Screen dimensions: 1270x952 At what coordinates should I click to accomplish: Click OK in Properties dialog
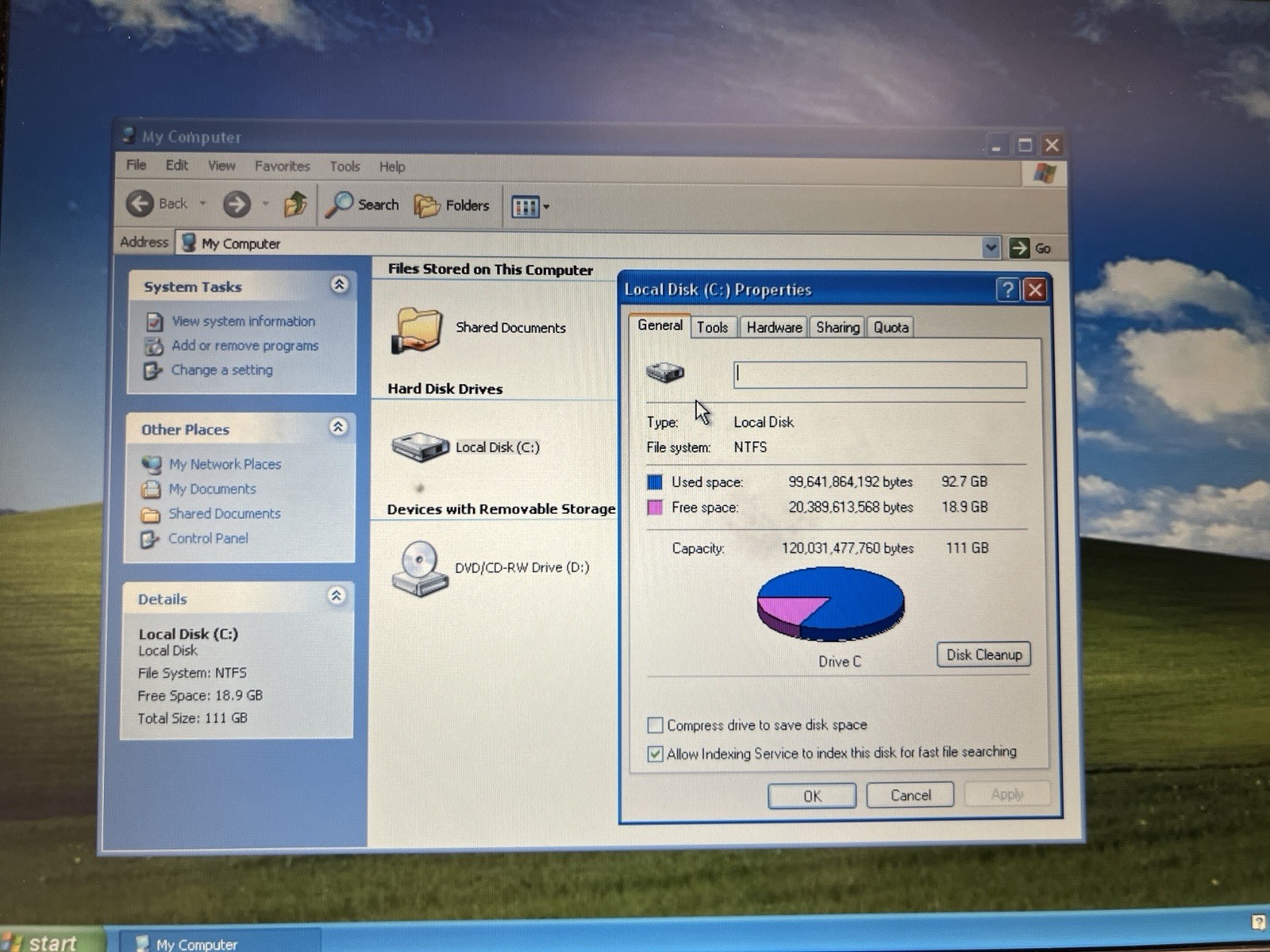pyautogui.click(x=812, y=796)
